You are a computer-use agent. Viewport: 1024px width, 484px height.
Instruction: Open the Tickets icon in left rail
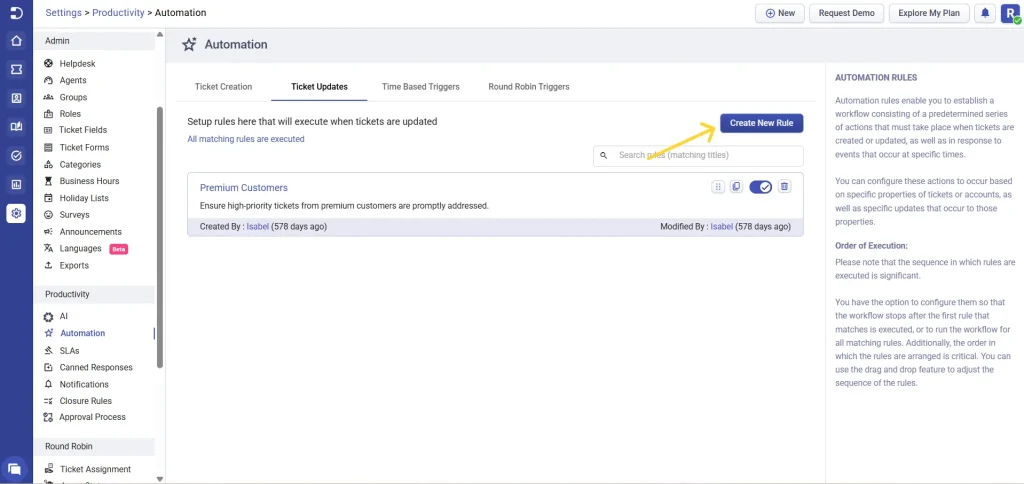[x=16, y=69]
